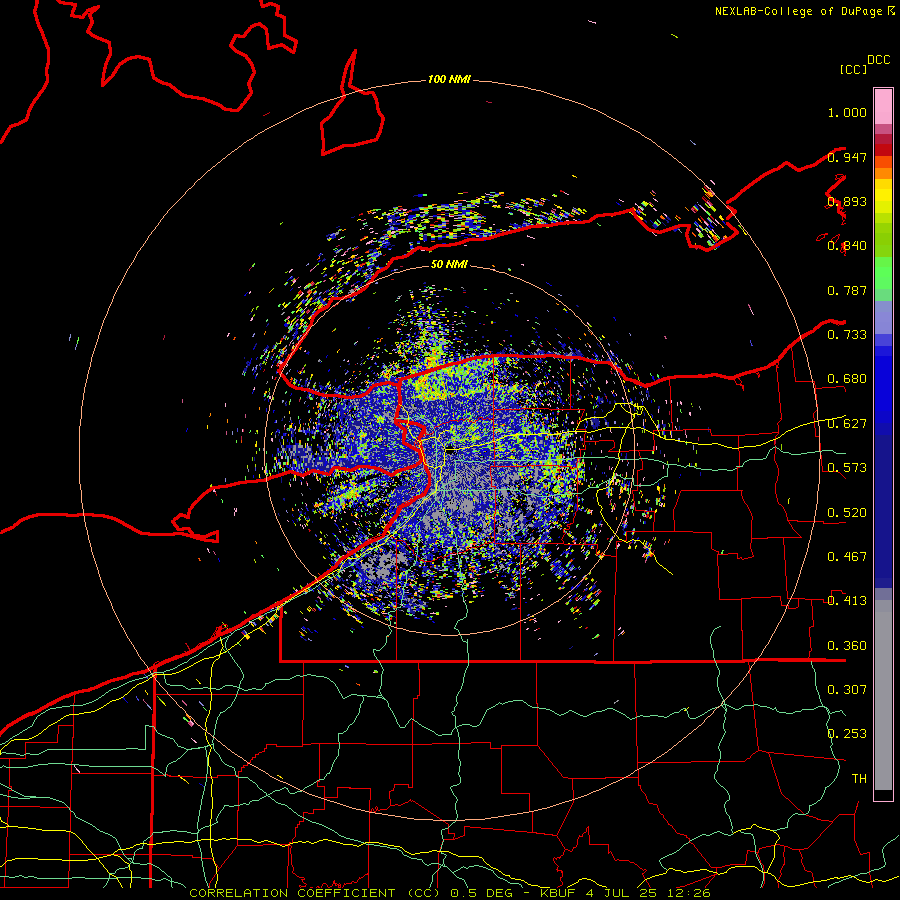Select the 0.253 scale value
The height and width of the screenshot is (900, 900).
pos(847,734)
